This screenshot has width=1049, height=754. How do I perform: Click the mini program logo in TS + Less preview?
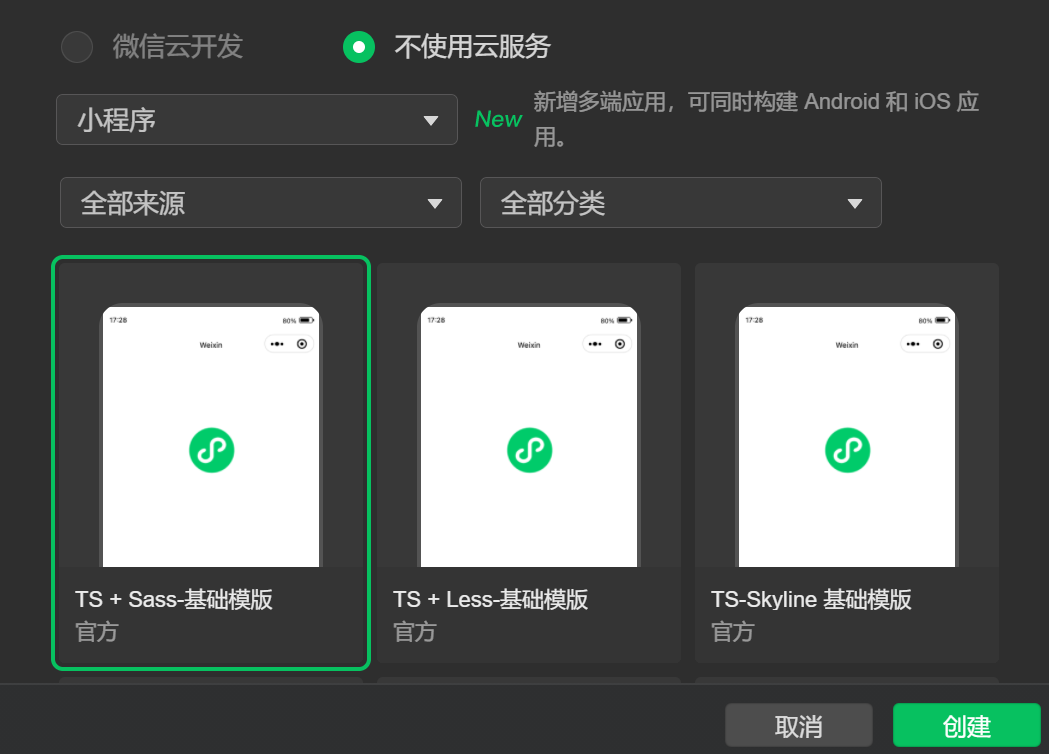point(529,450)
